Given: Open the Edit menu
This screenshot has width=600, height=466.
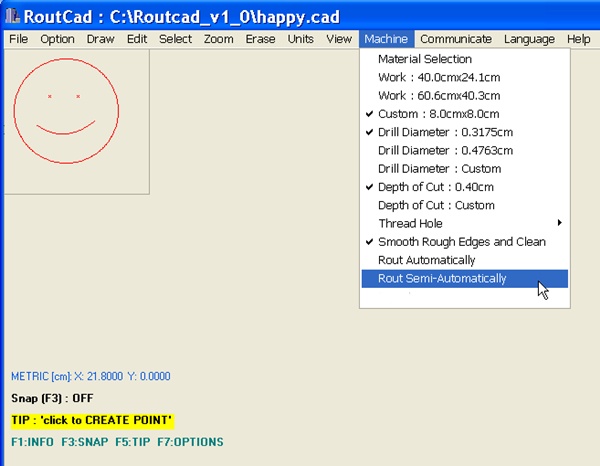Looking at the screenshot, I should click(x=137, y=39).
